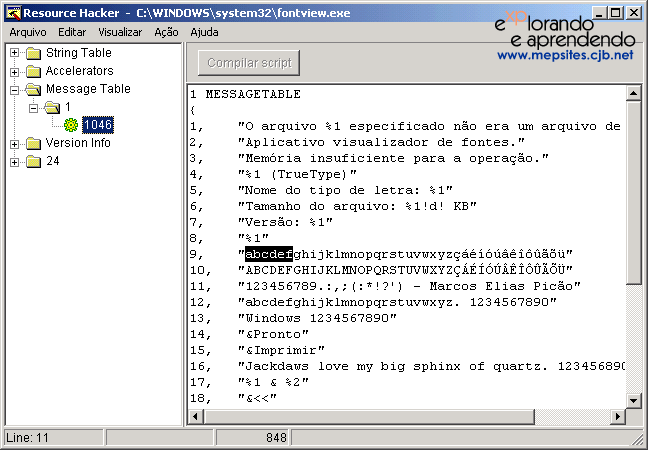Minimize the Resource Hacker window
The height and width of the screenshot is (450, 648).
[600, 13]
